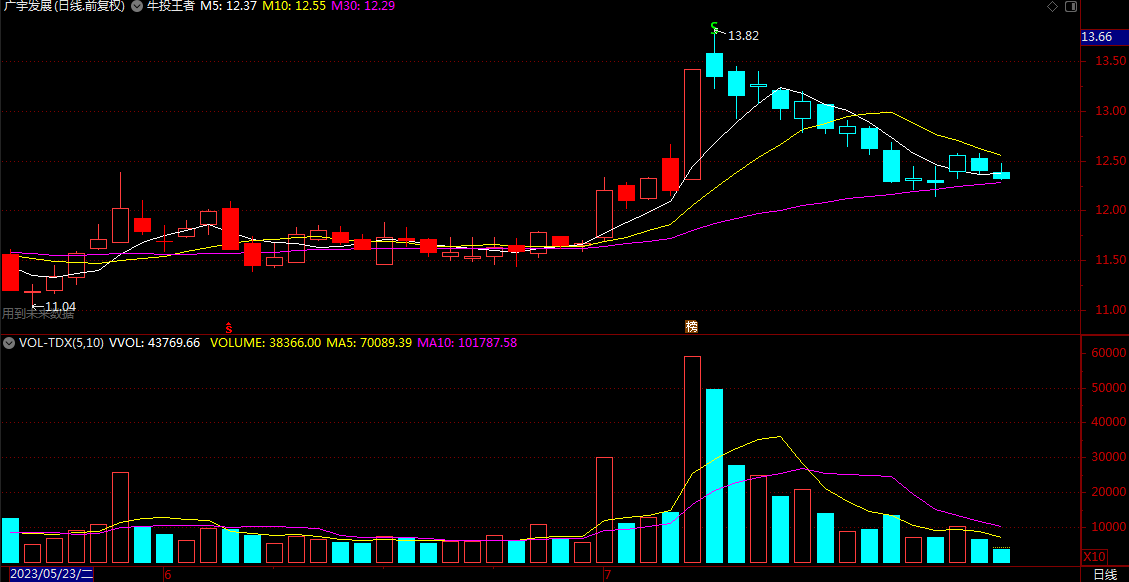
Task: Select the tallest red volume bar
Action: (692, 460)
